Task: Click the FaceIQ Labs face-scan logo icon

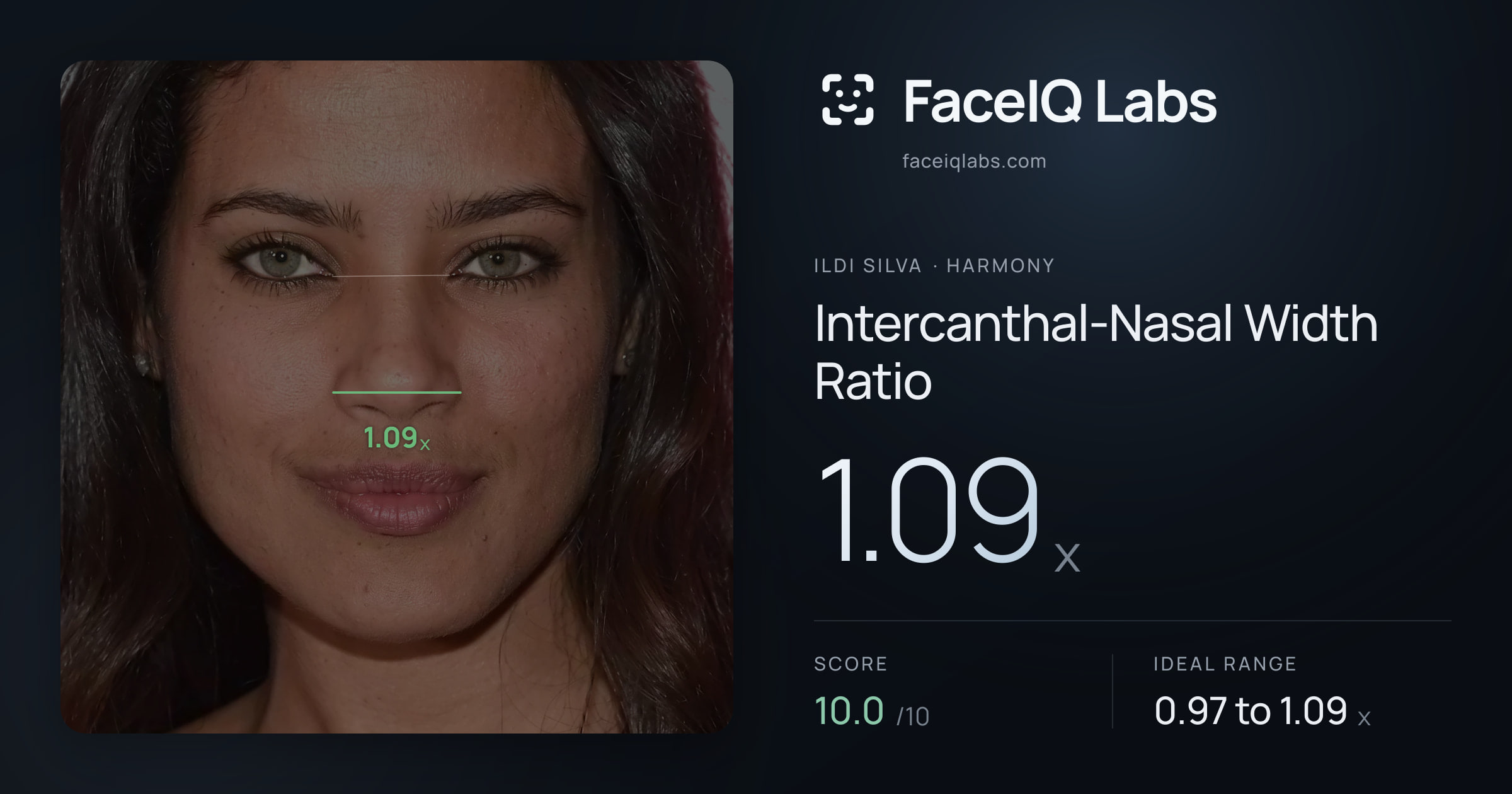Action: (x=847, y=100)
